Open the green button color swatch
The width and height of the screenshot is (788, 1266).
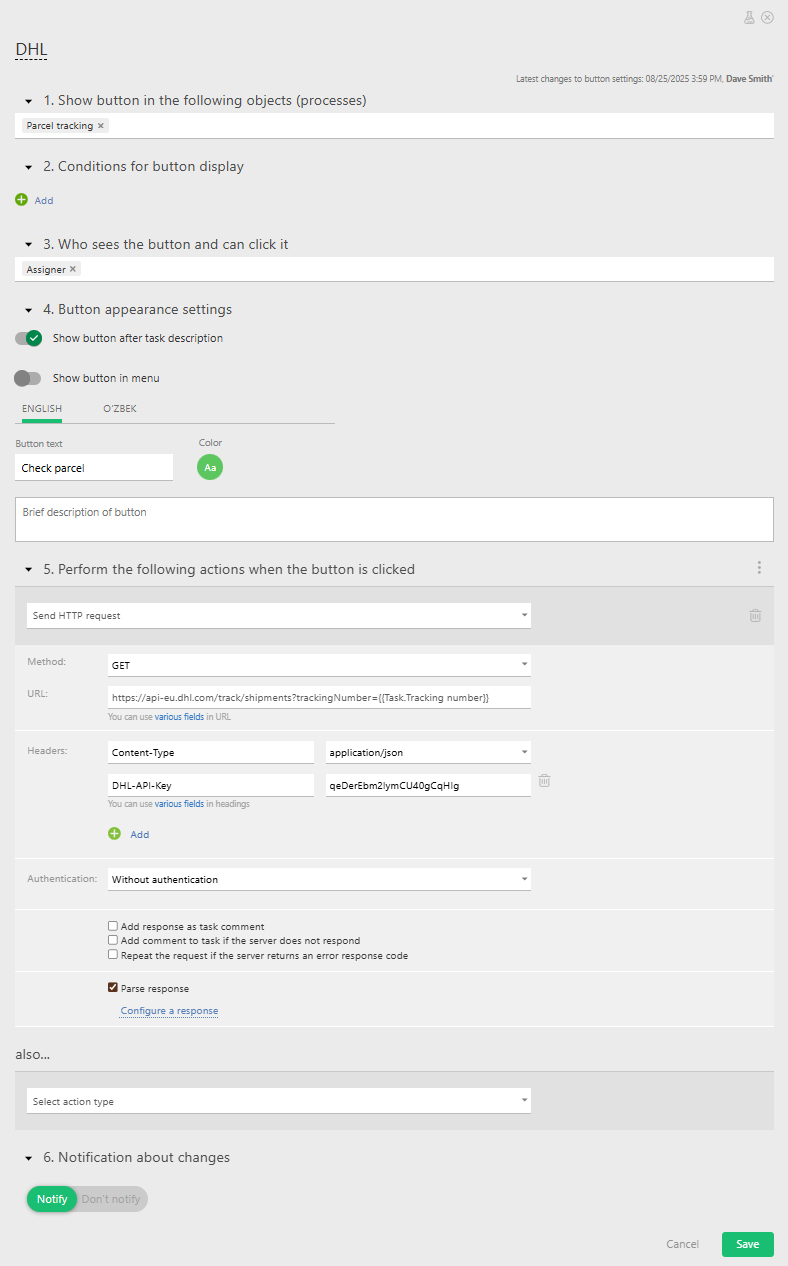(x=210, y=467)
